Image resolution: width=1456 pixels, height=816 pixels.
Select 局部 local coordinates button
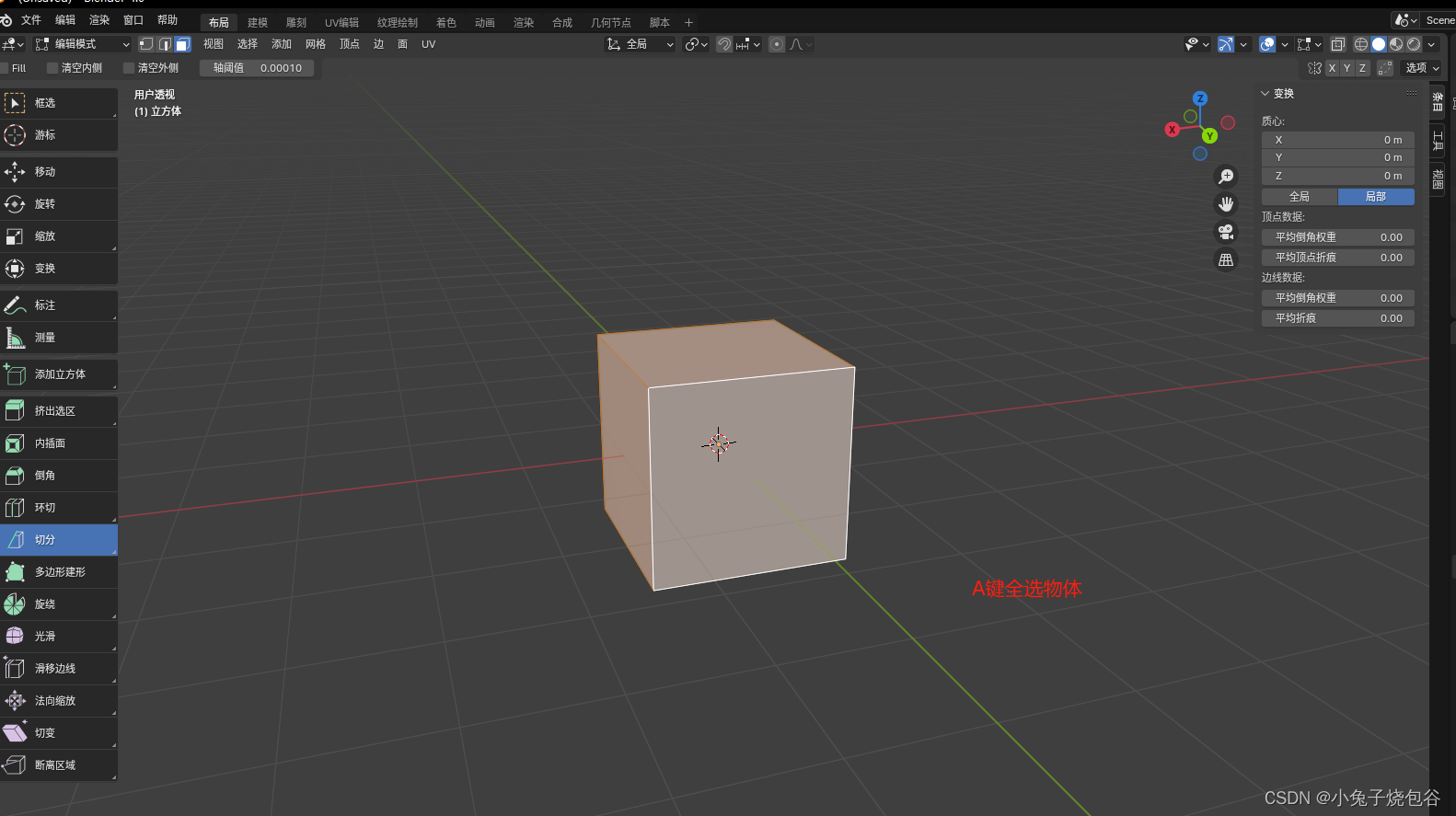point(1376,197)
